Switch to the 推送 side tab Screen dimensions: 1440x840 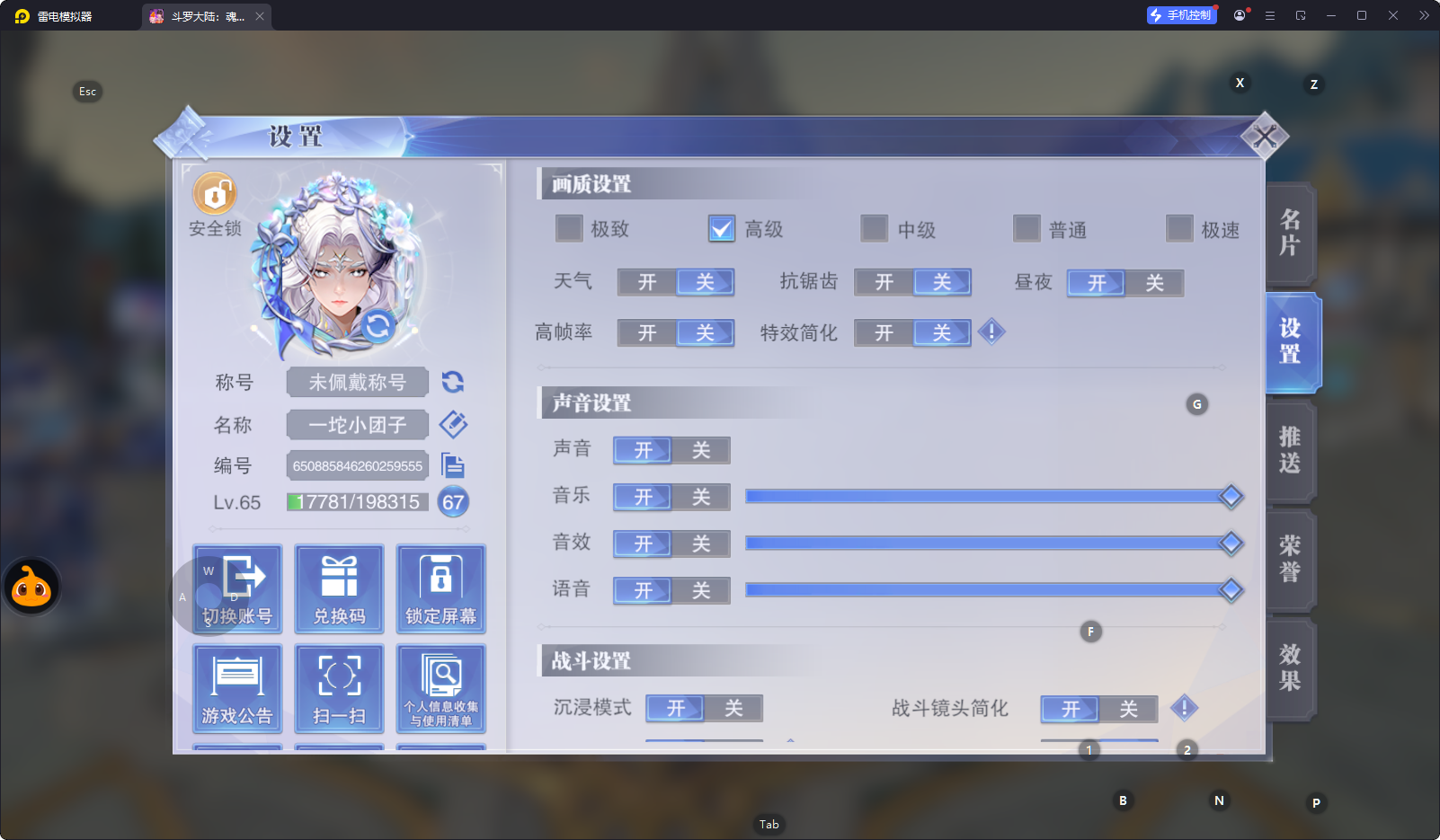(x=1291, y=451)
